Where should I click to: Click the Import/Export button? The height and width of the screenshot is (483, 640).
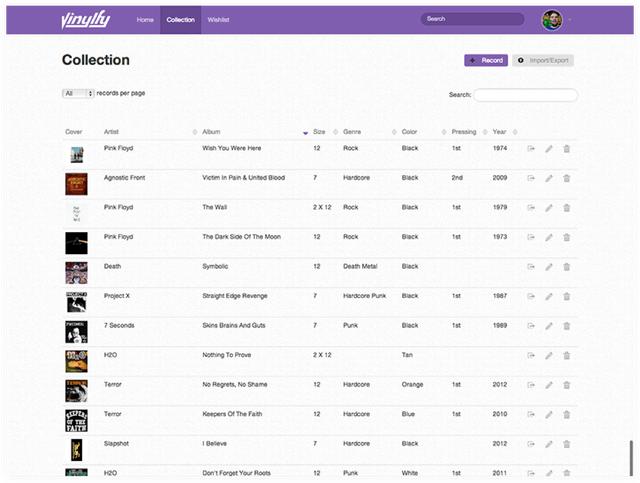tap(543, 60)
